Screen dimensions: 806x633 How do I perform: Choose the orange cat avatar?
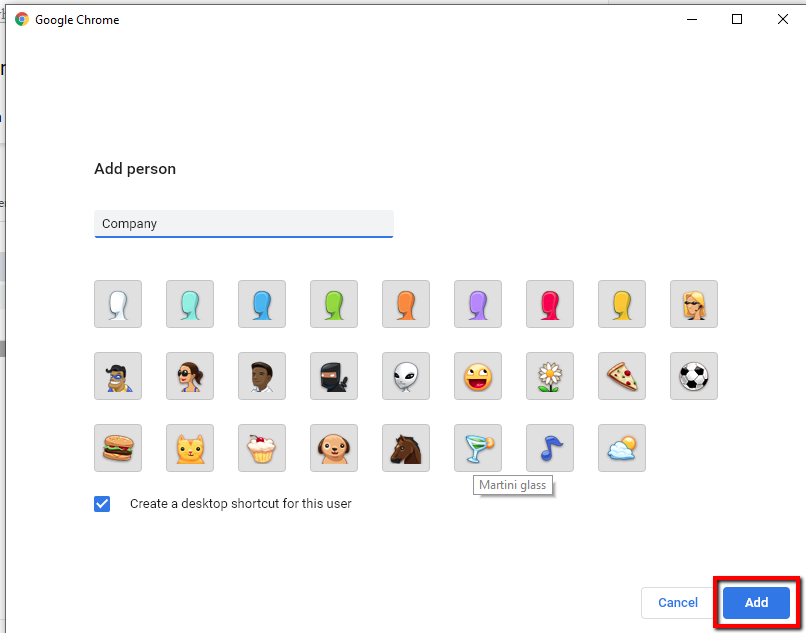click(190, 448)
